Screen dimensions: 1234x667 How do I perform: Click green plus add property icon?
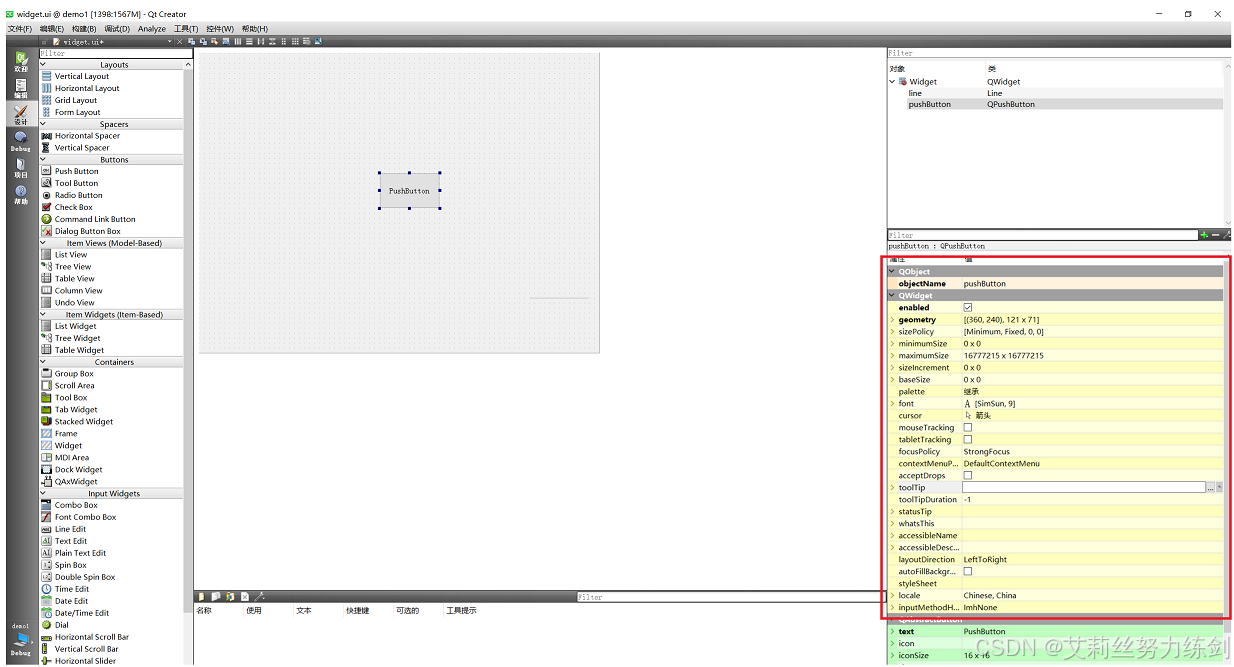click(x=1204, y=235)
